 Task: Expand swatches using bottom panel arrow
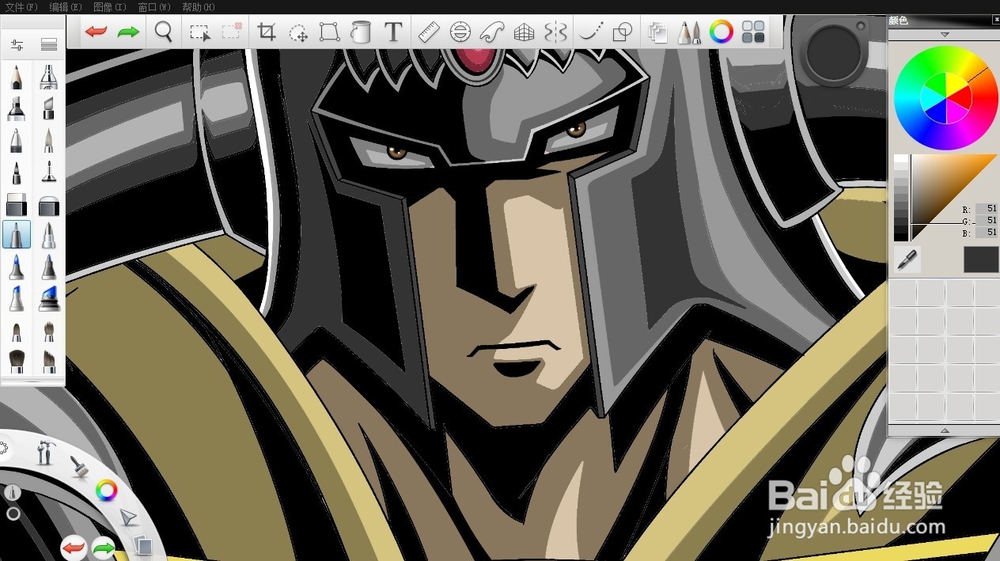[945, 431]
